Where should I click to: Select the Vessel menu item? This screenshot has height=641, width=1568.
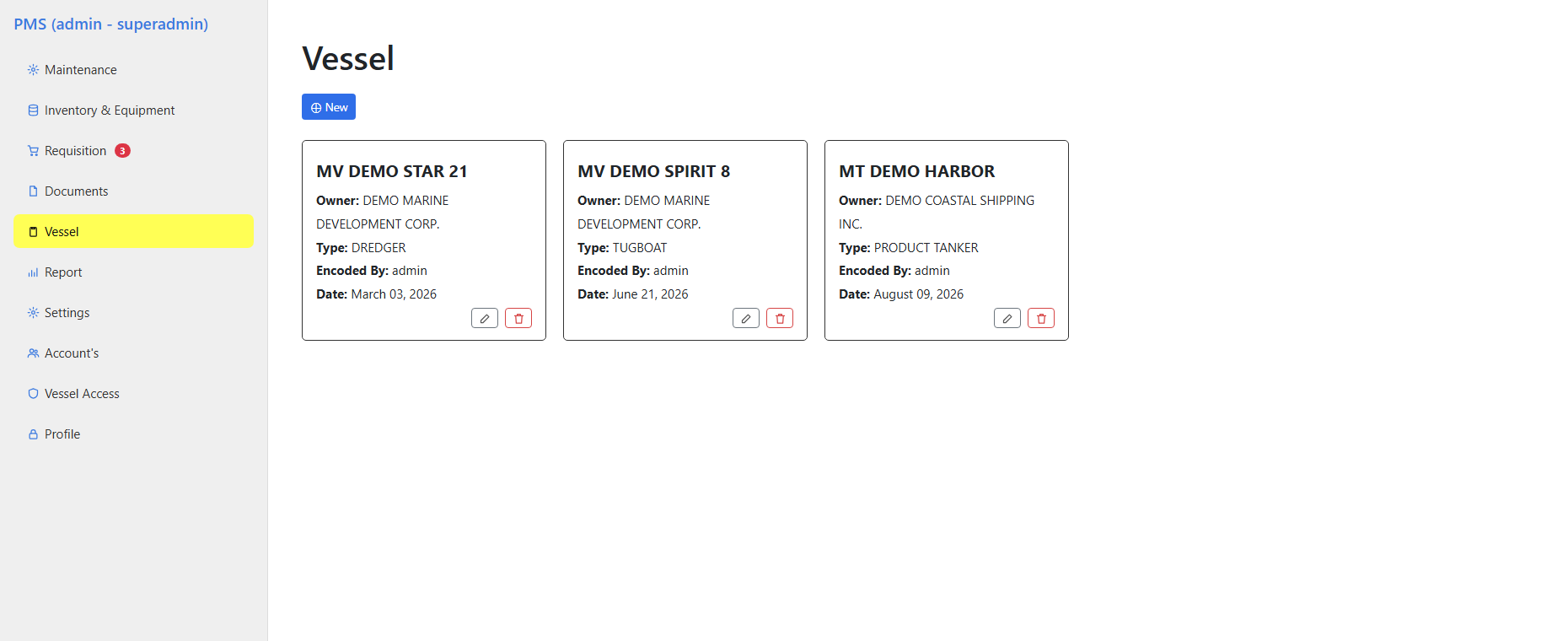tap(133, 231)
